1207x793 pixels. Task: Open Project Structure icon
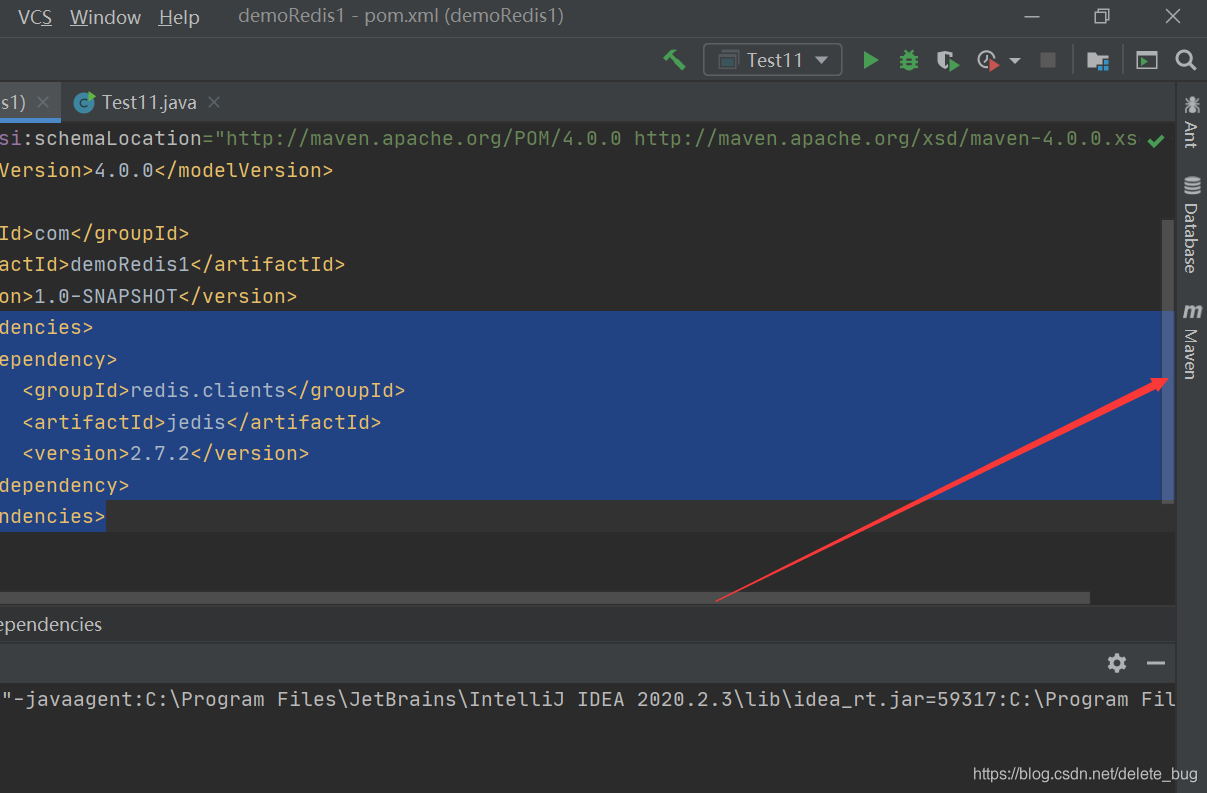[1098, 61]
